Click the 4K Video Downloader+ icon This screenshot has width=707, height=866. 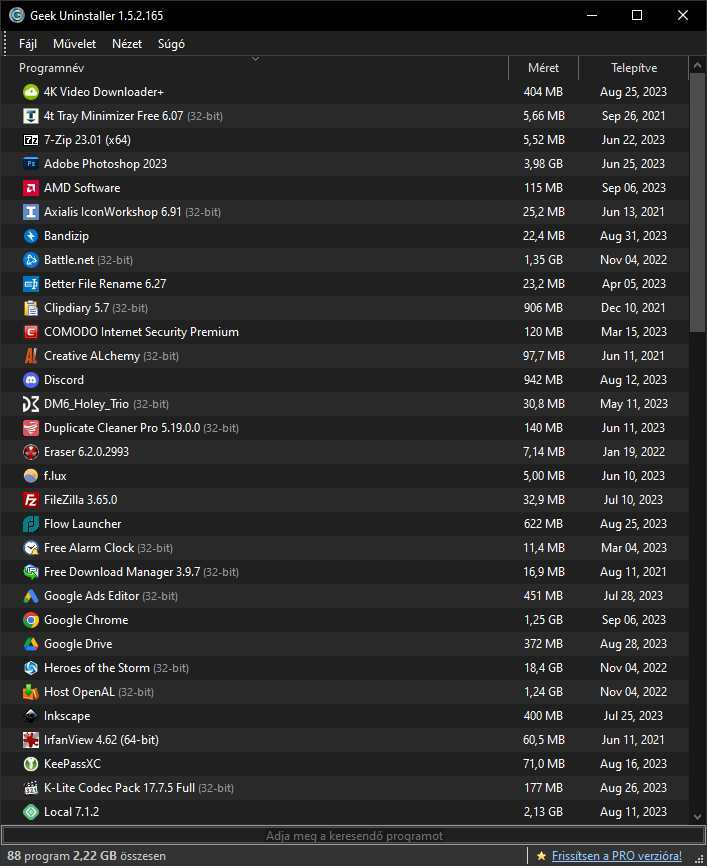(x=31, y=92)
